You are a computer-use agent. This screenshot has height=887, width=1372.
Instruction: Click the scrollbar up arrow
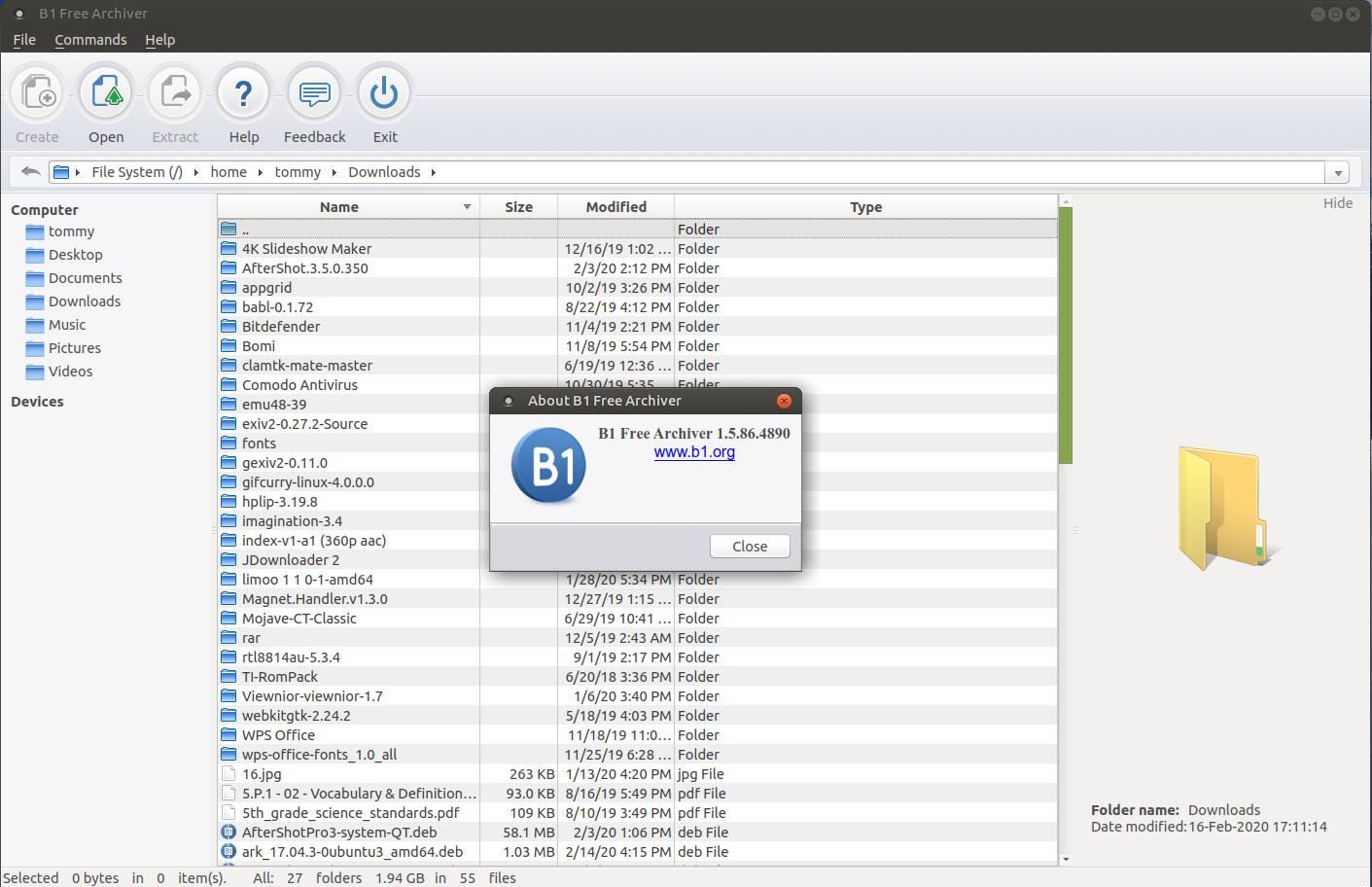coord(1065,201)
